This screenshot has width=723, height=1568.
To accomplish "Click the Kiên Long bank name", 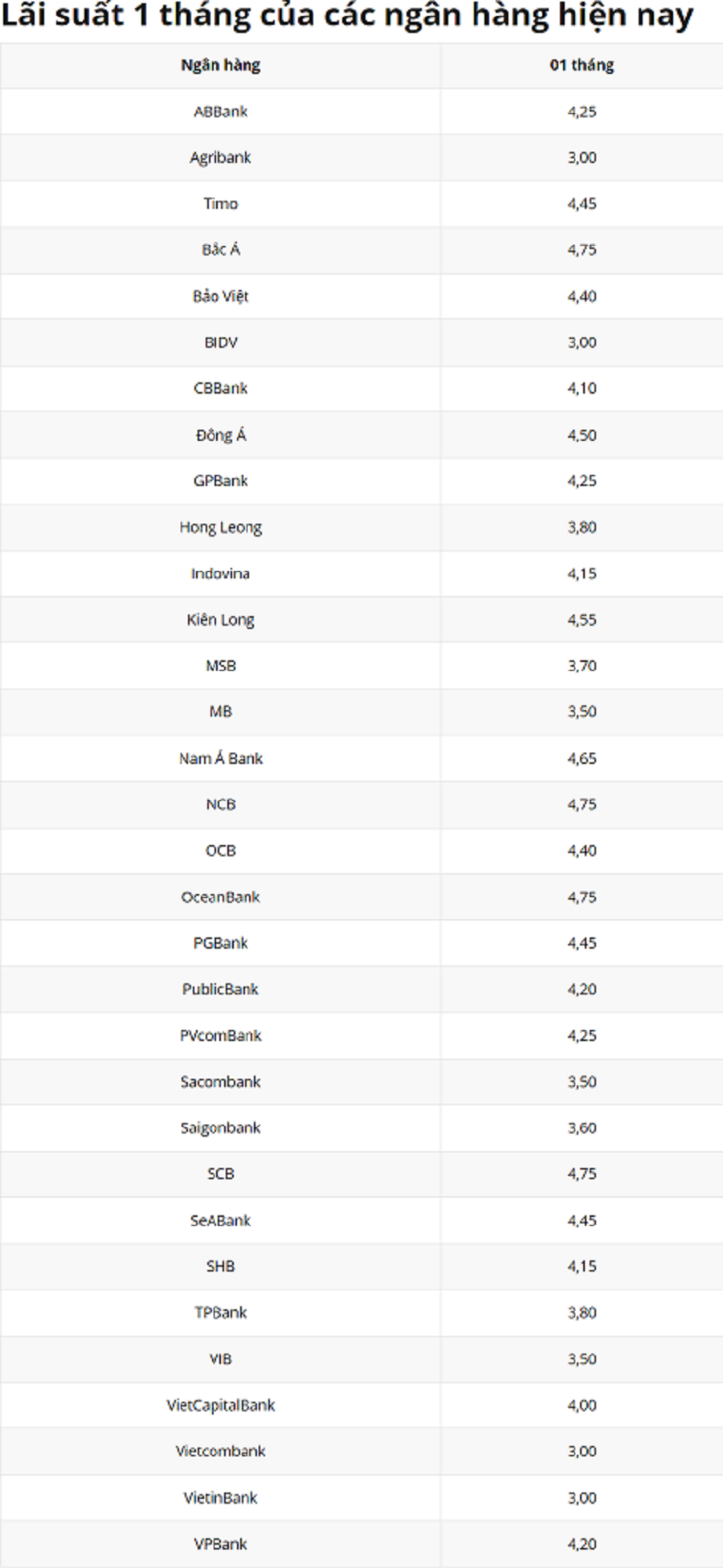I will pyautogui.click(x=220, y=620).
